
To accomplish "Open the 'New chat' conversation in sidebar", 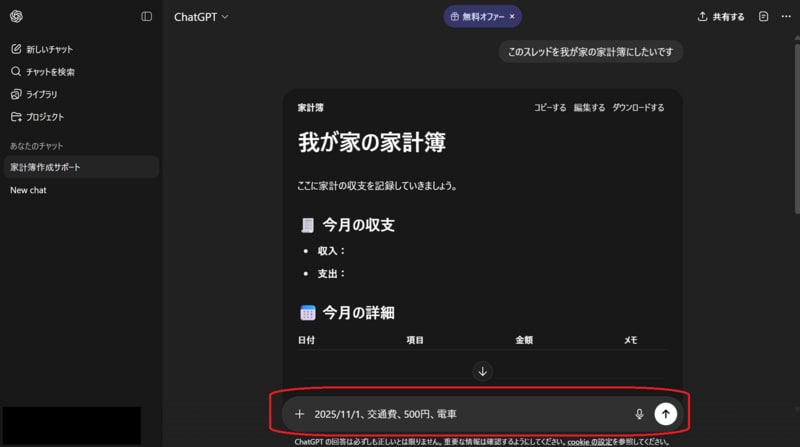I will [28, 190].
